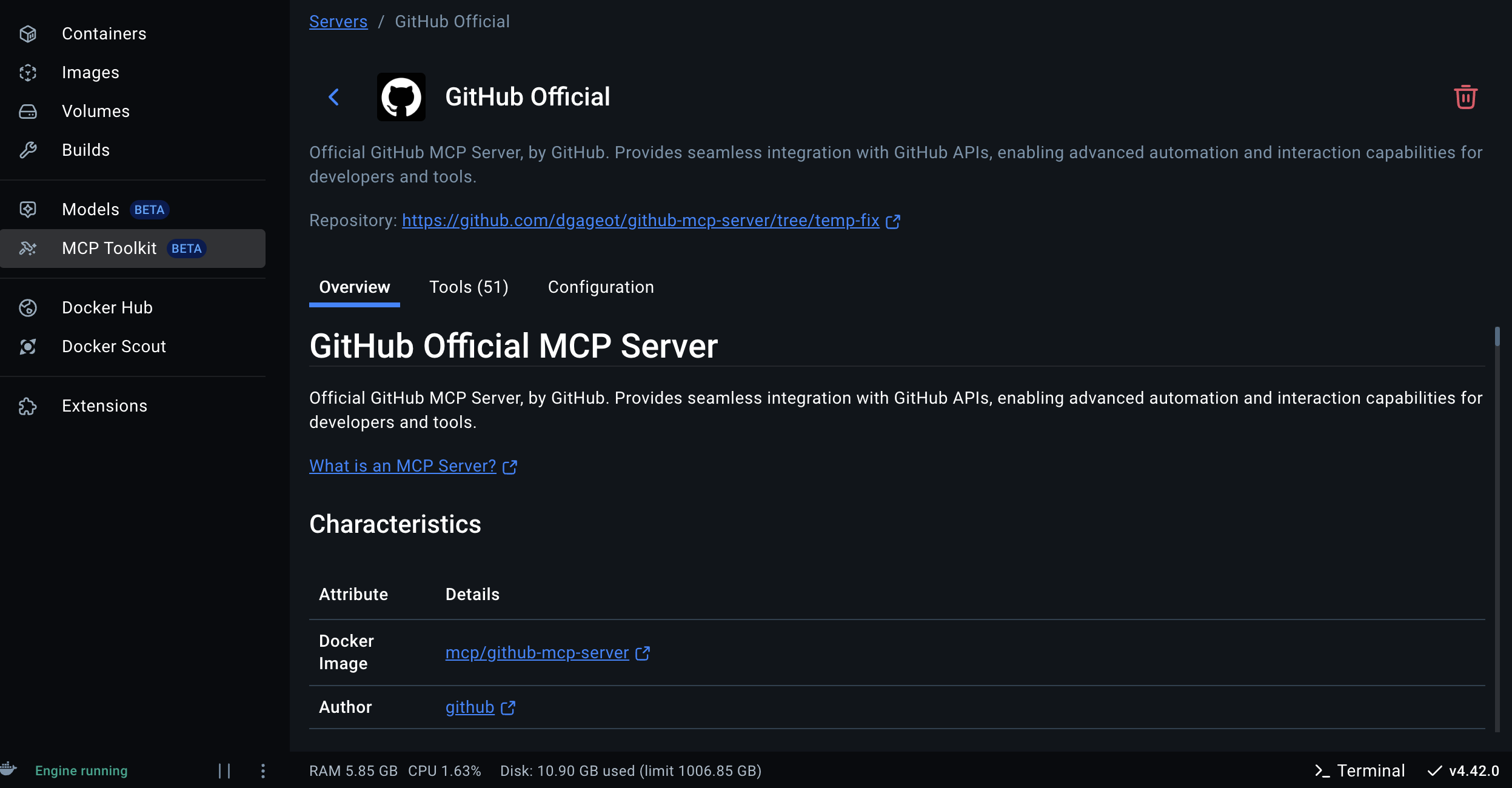Click the Servers breadcrumb link
This screenshot has height=788, width=1512.
pos(338,22)
